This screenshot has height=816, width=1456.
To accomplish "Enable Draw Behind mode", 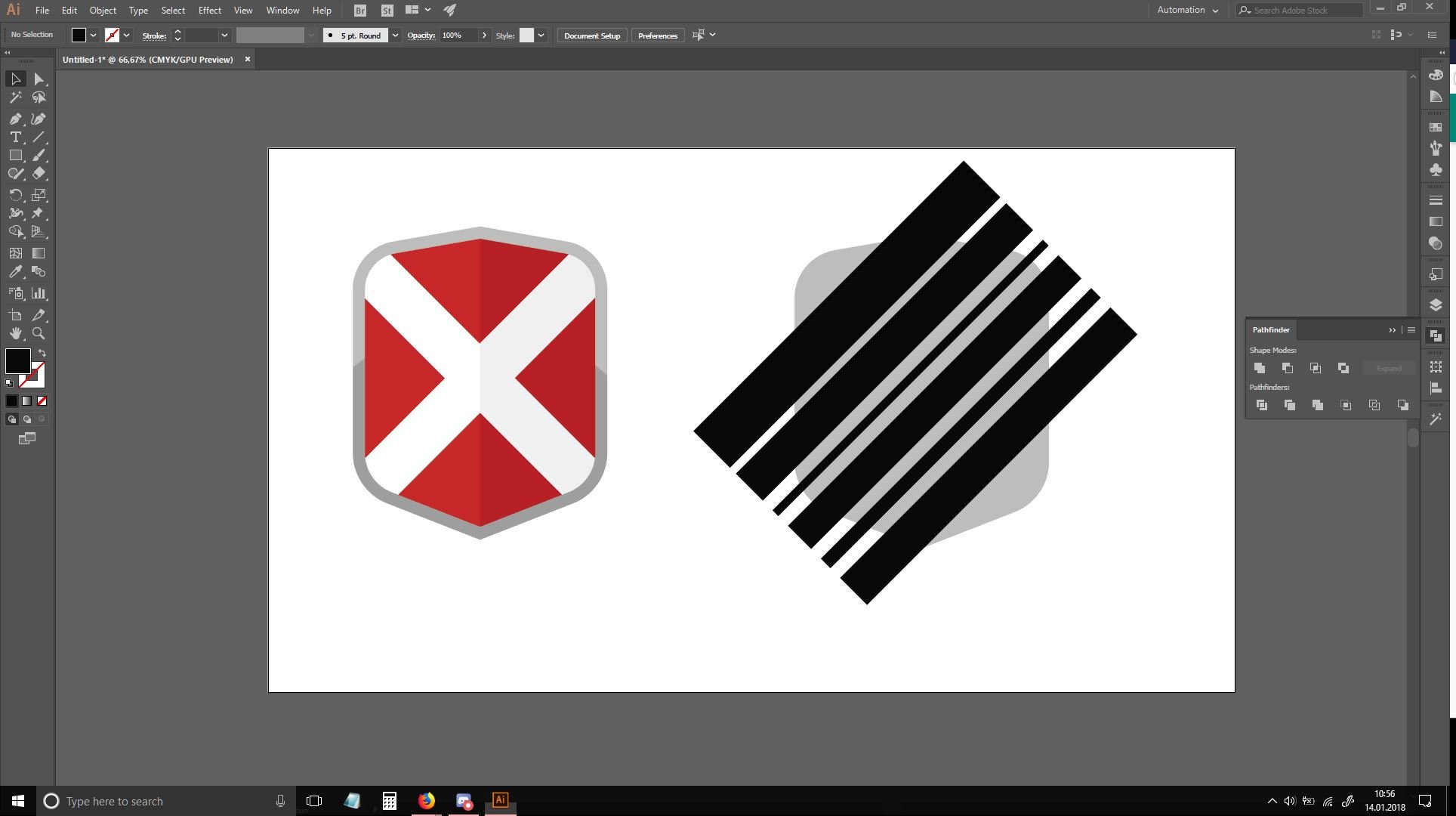I will [x=27, y=419].
